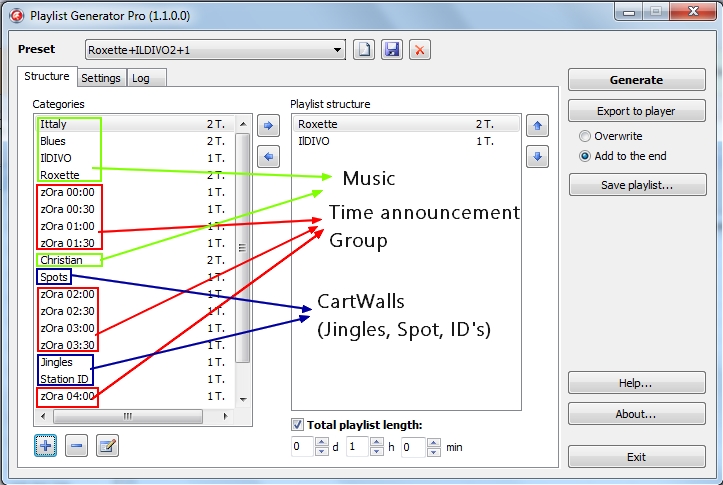Select the Station ID category
Viewport: 723px width, 485px height.
(135, 379)
